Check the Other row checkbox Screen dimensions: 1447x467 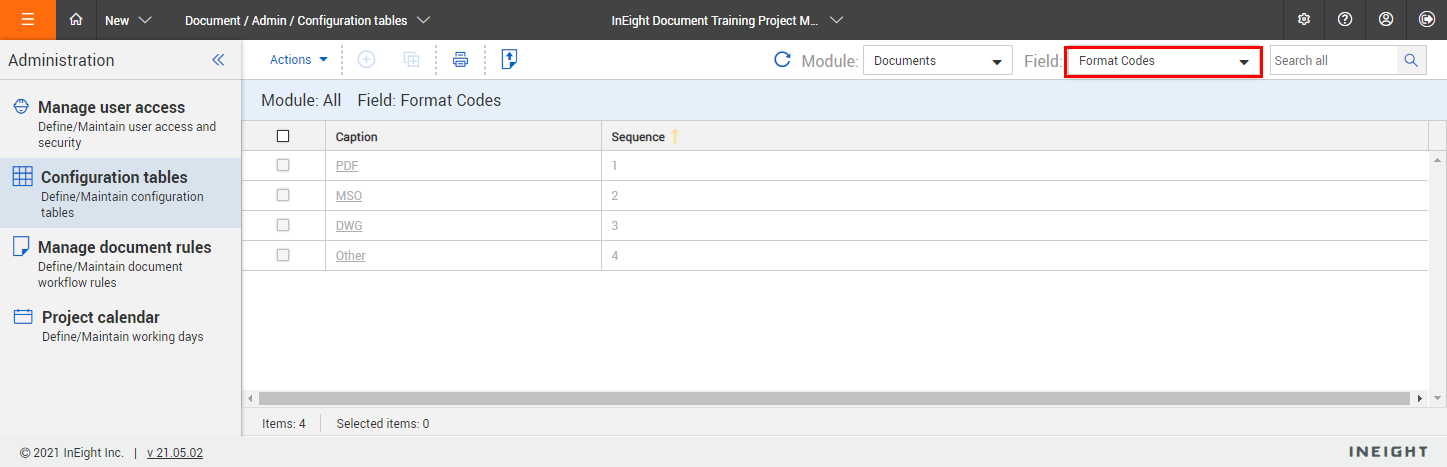click(x=283, y=255)
